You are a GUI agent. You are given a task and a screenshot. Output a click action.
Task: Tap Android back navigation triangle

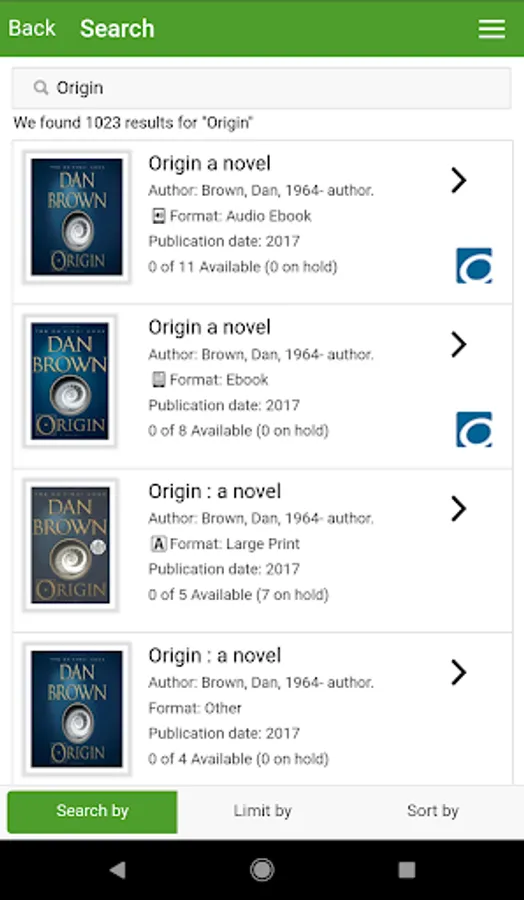(x=117, y=870)
